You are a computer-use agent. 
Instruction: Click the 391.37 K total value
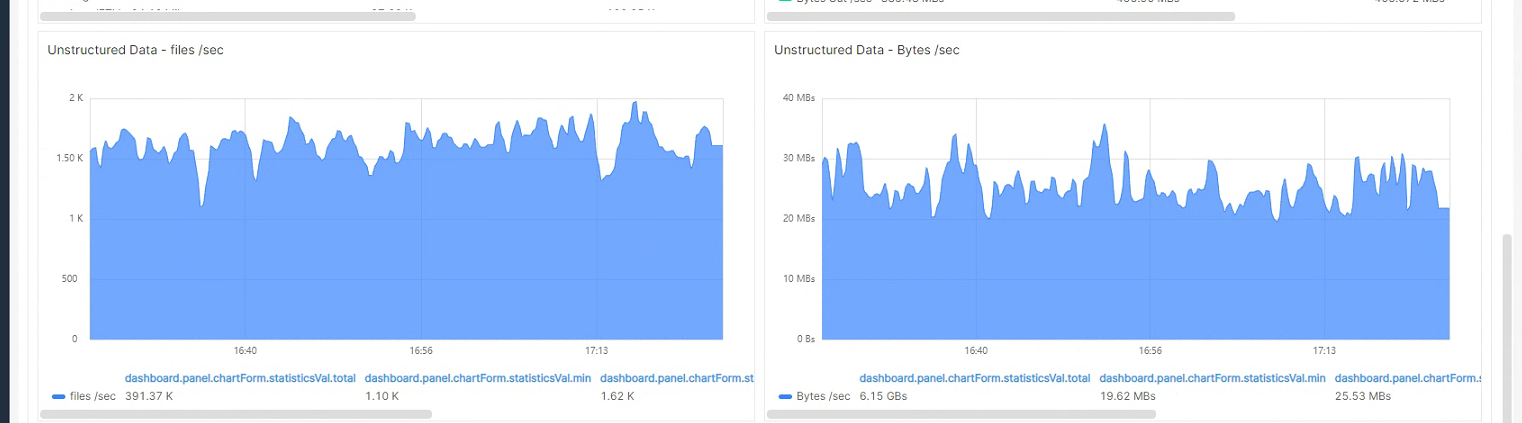pyautogui.click(x=149, y=397)
